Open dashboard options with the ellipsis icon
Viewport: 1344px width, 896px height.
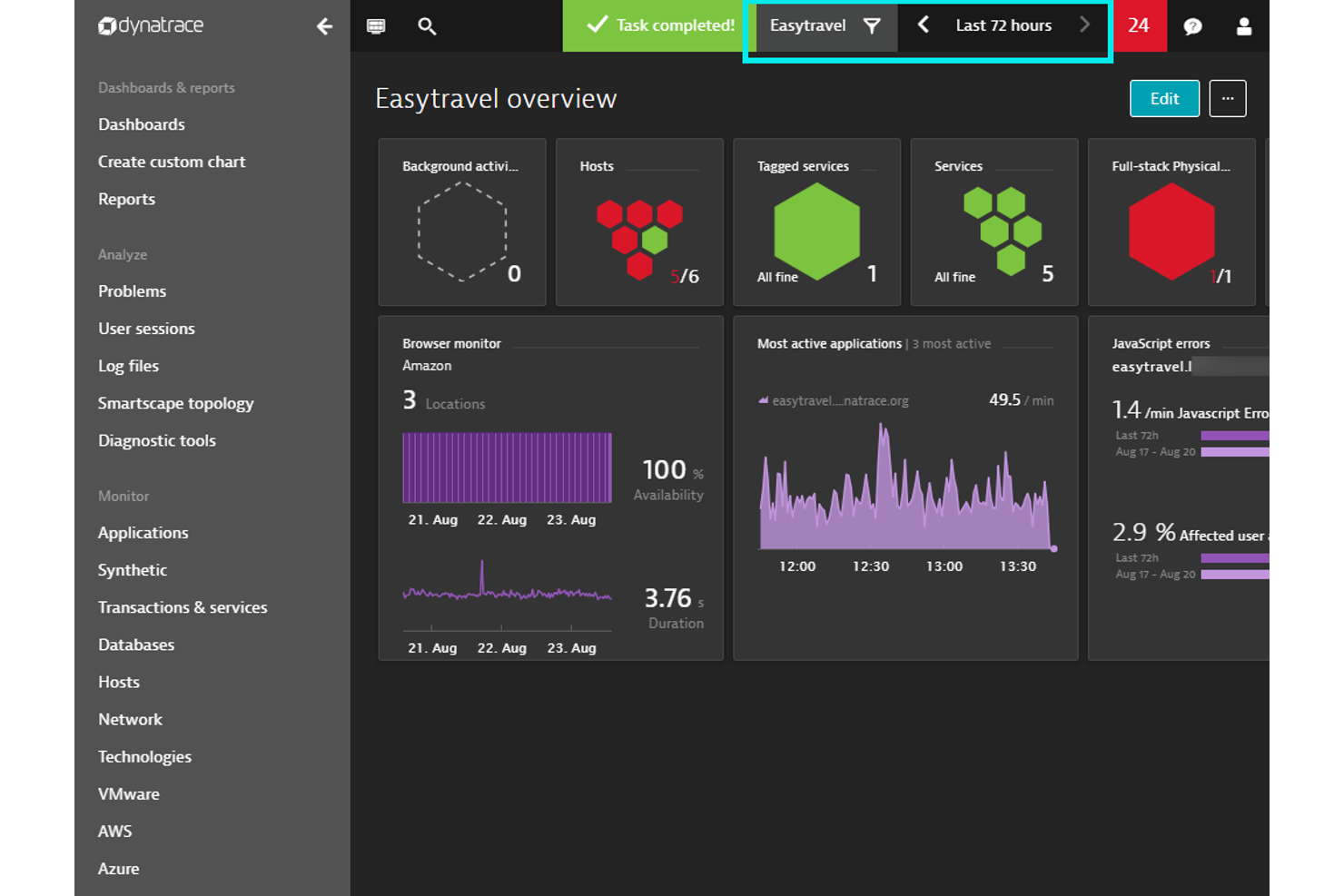coord(1228,98)
